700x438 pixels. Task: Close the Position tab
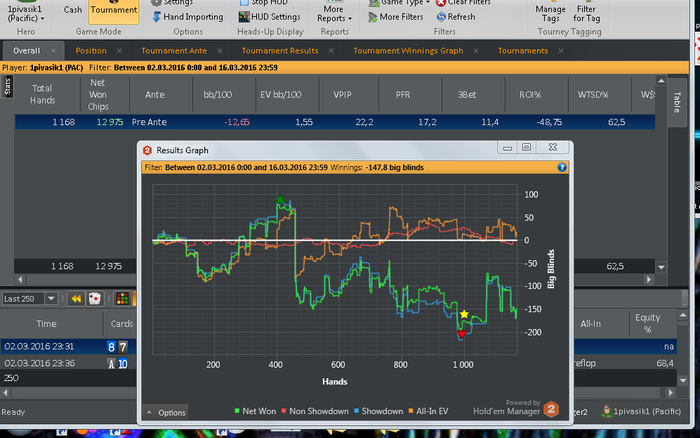pyautogui.click(x=119, y=51)
